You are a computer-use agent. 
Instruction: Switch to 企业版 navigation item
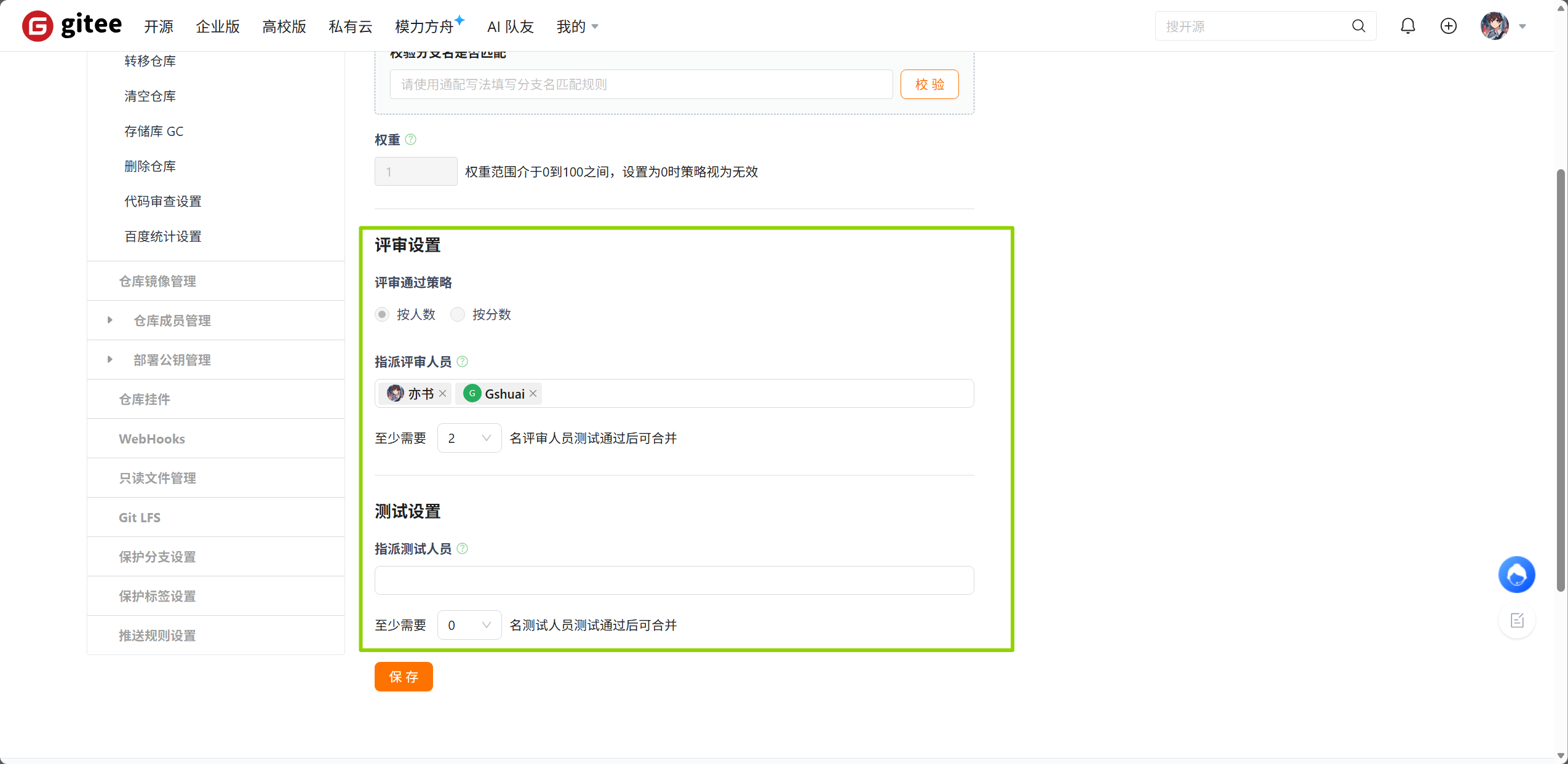218,26
